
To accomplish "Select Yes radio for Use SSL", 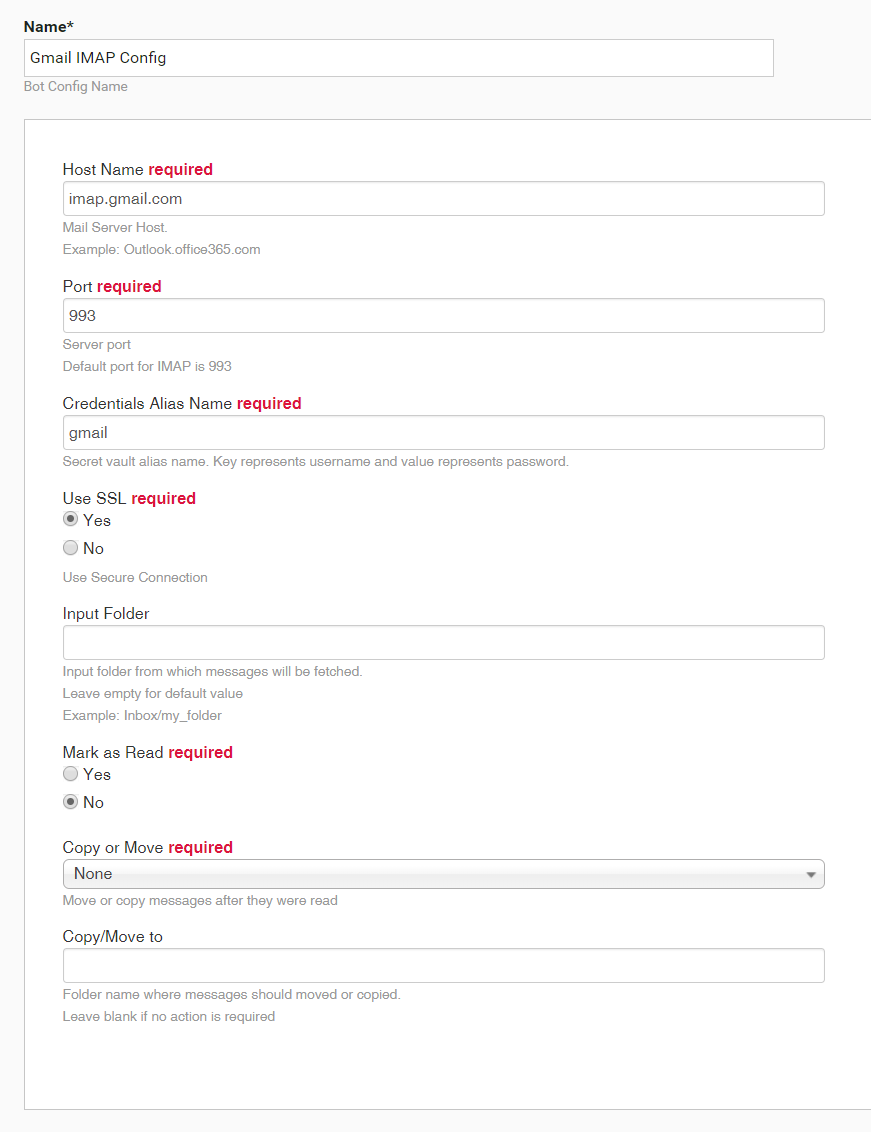I will [70, 519].
